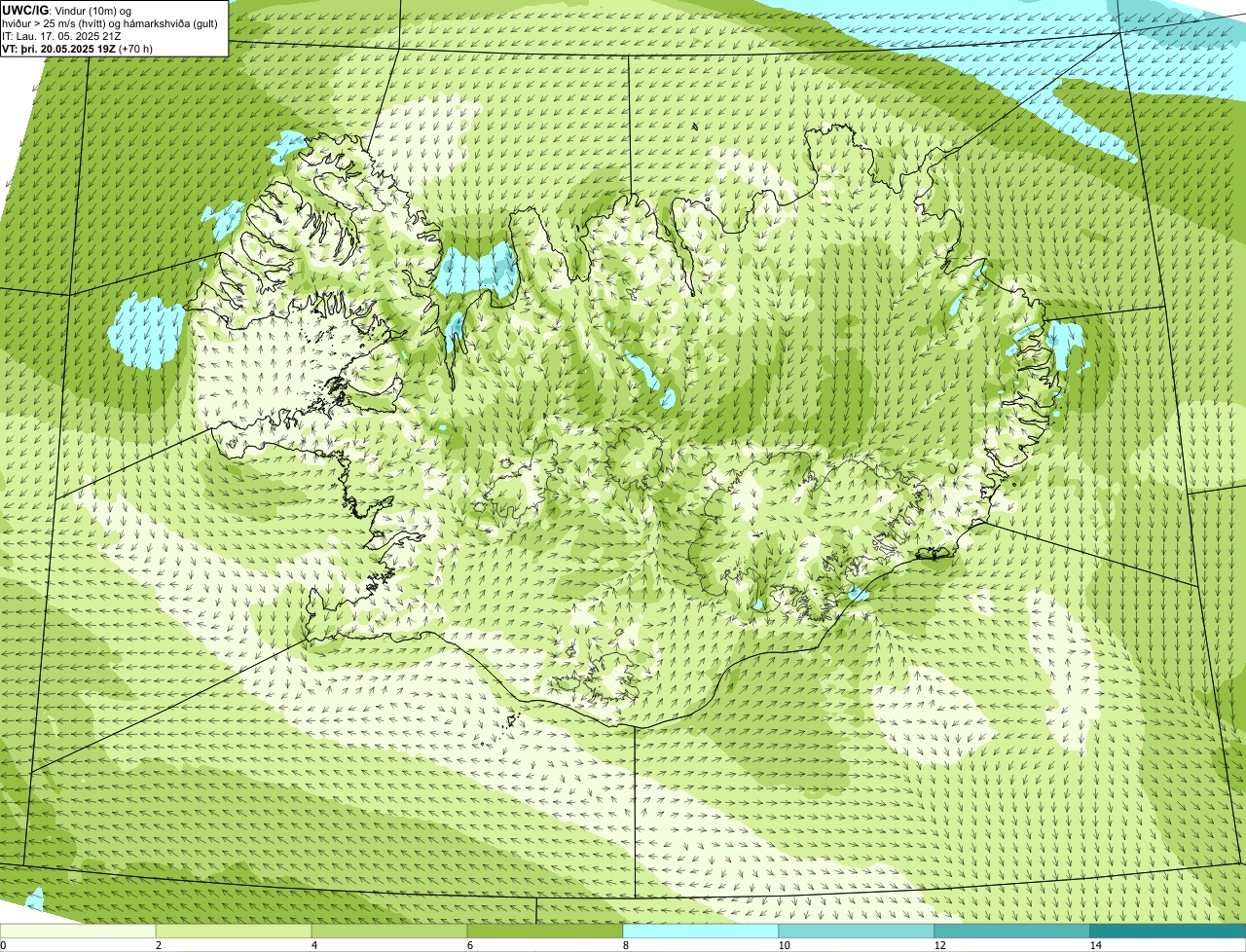The image size is (1246, 952).
Task: Click the '14' scale label
Action: [1095, 945]
